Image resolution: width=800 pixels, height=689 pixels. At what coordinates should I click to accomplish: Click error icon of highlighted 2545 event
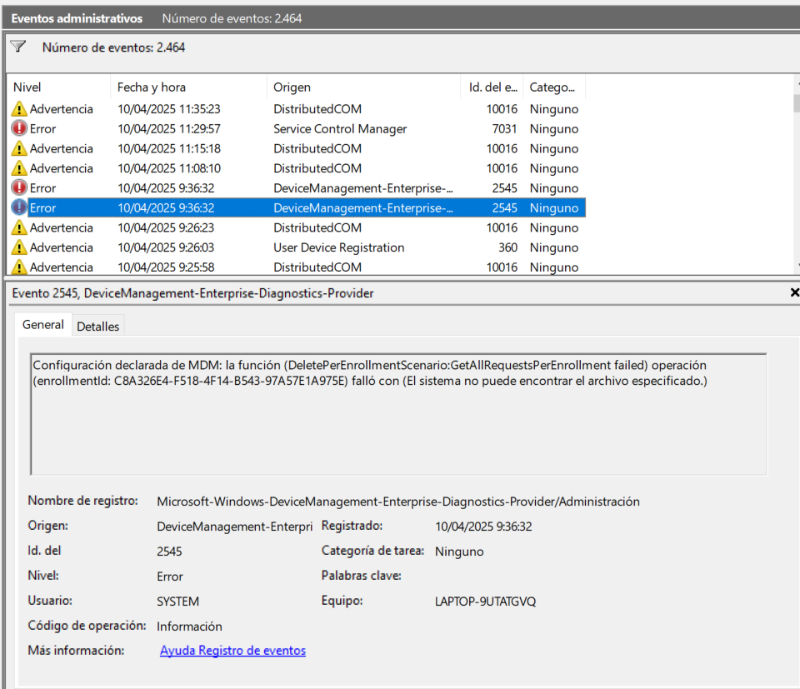[19, 208]
